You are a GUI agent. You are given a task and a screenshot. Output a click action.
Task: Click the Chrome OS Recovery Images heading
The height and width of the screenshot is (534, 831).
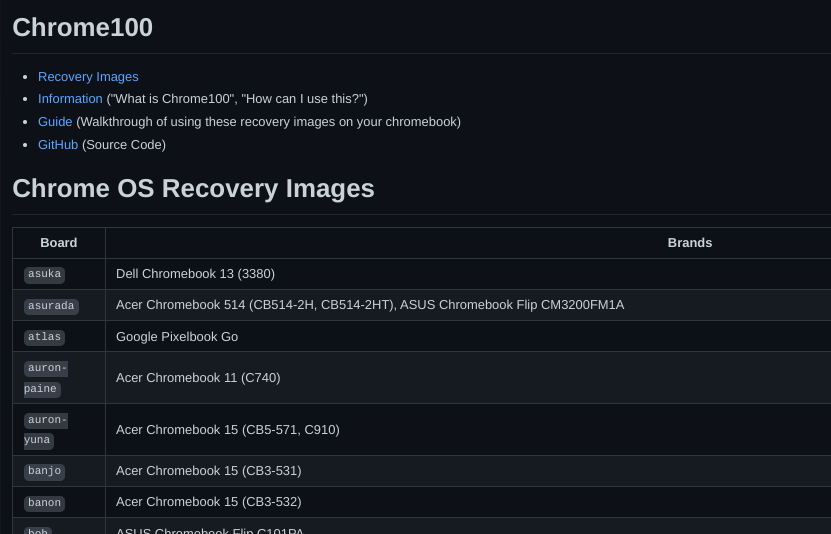tap(193, 189)
